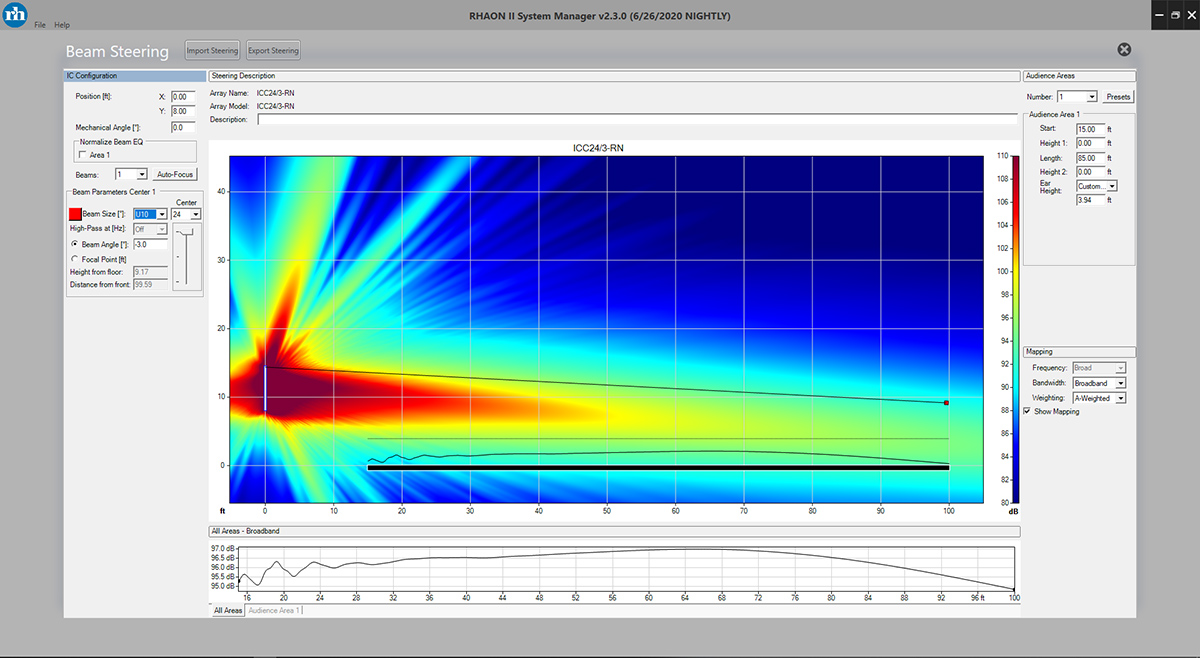Viewport: 1200px width, 658px height.
Task: Click the Height 1 input field
Action: pos(1090,143)
